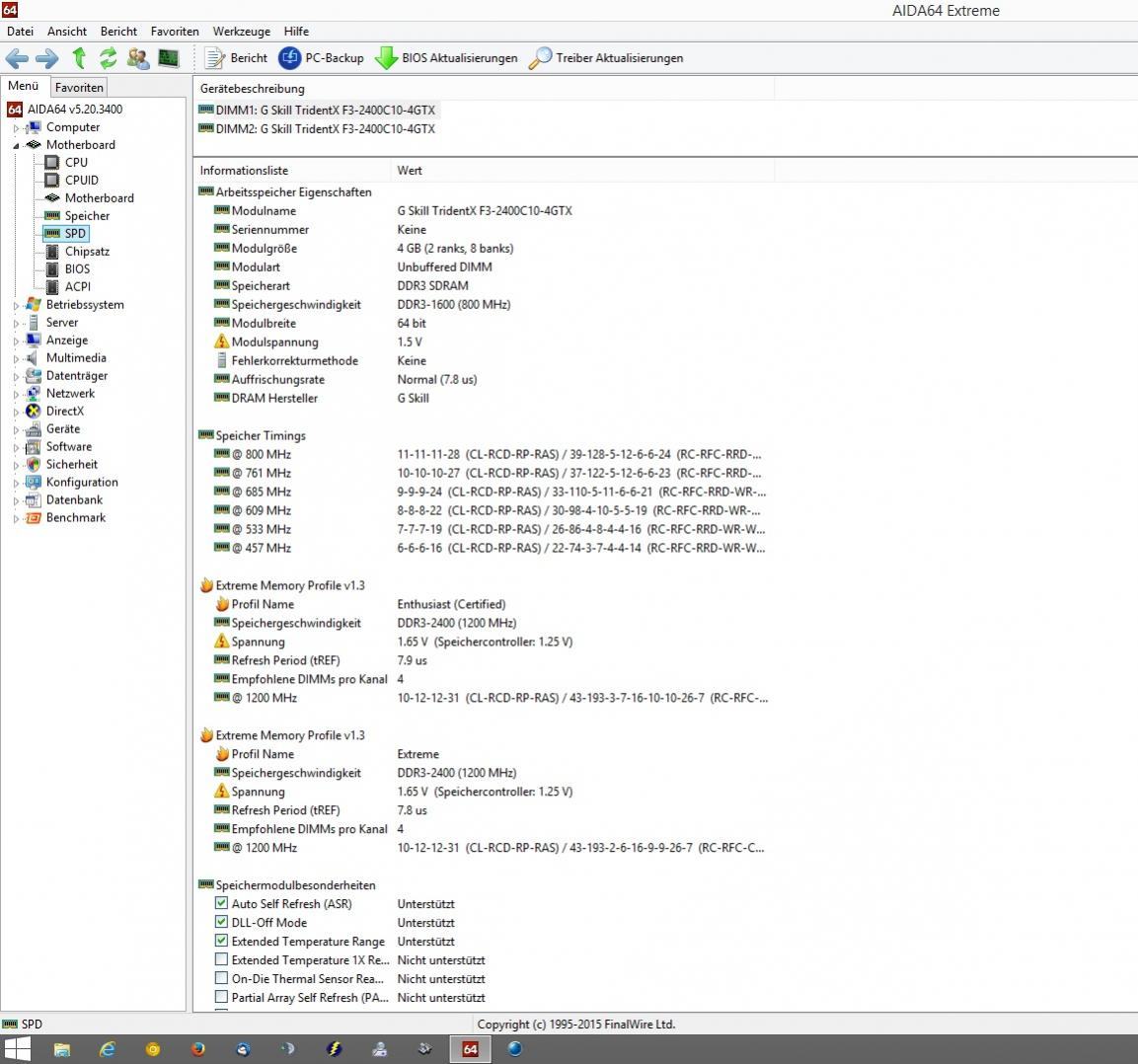Select Konfiguration in the tree

coord(82,483)
